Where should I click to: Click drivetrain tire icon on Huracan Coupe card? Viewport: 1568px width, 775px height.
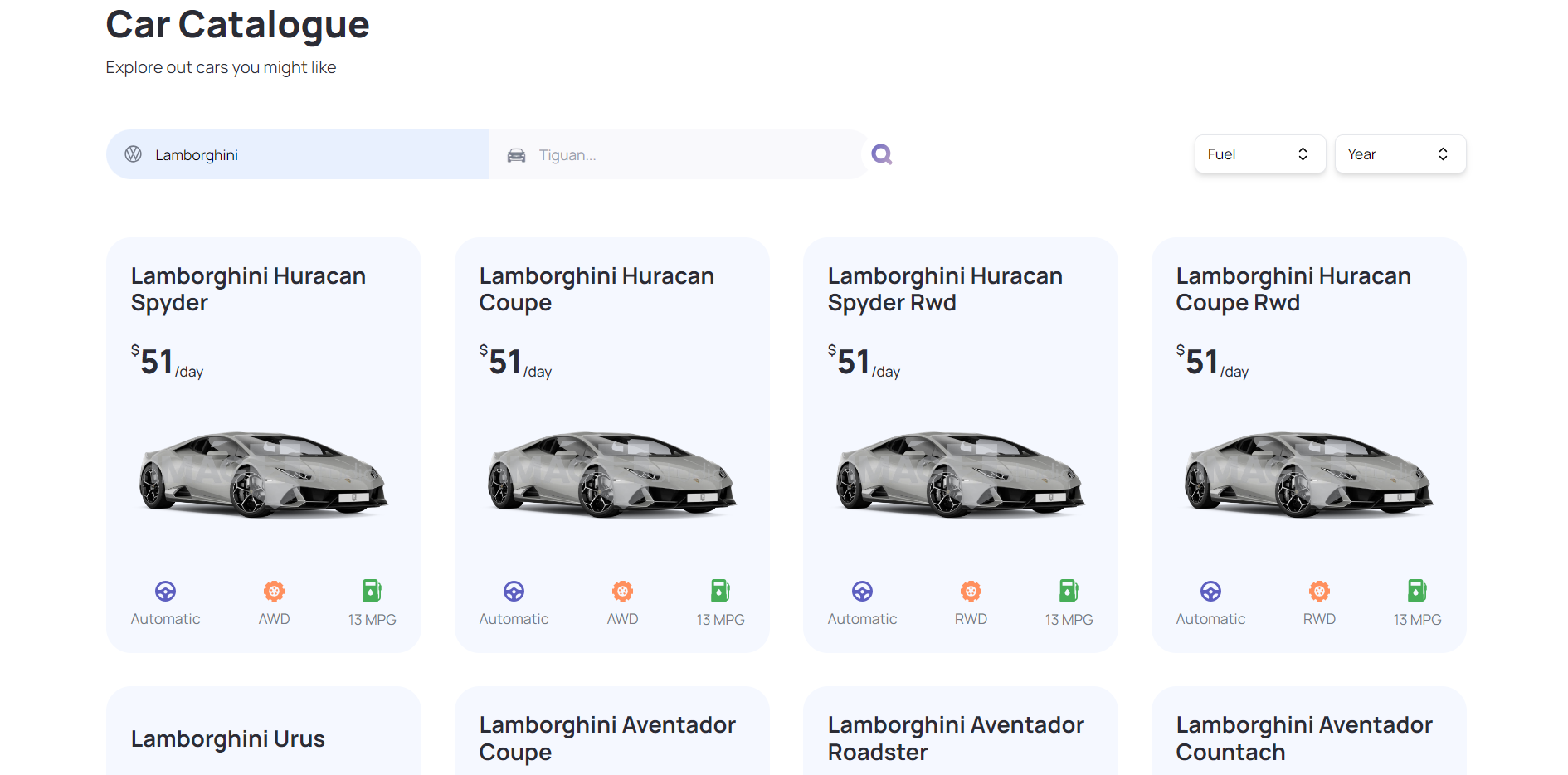[x=622, y=592]
